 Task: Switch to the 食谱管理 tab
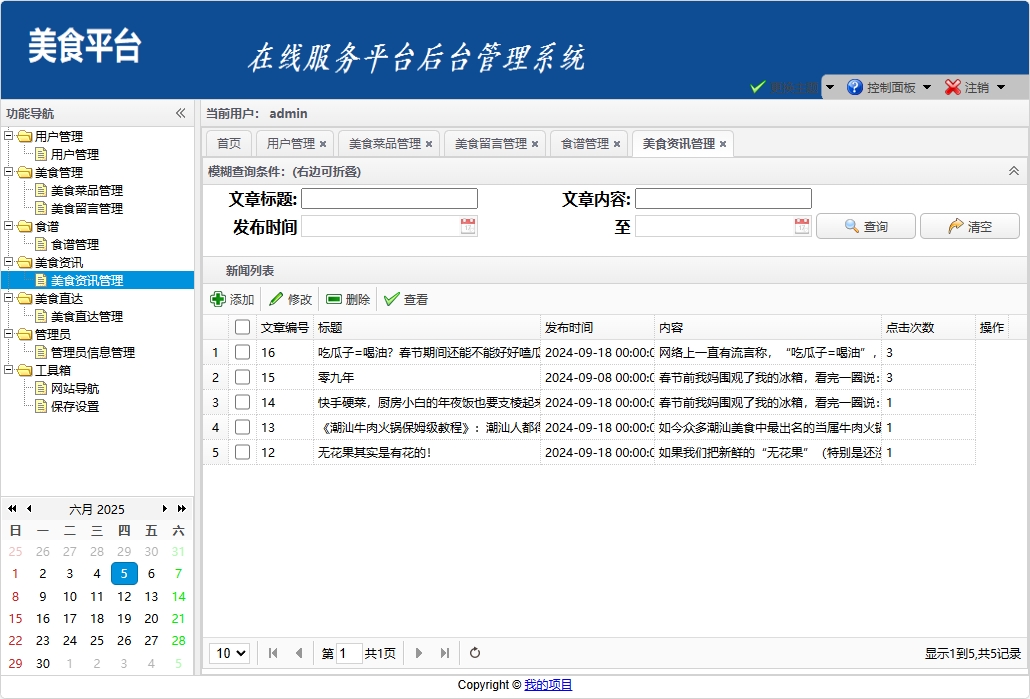pyautogui.click(x=584, y=144)
